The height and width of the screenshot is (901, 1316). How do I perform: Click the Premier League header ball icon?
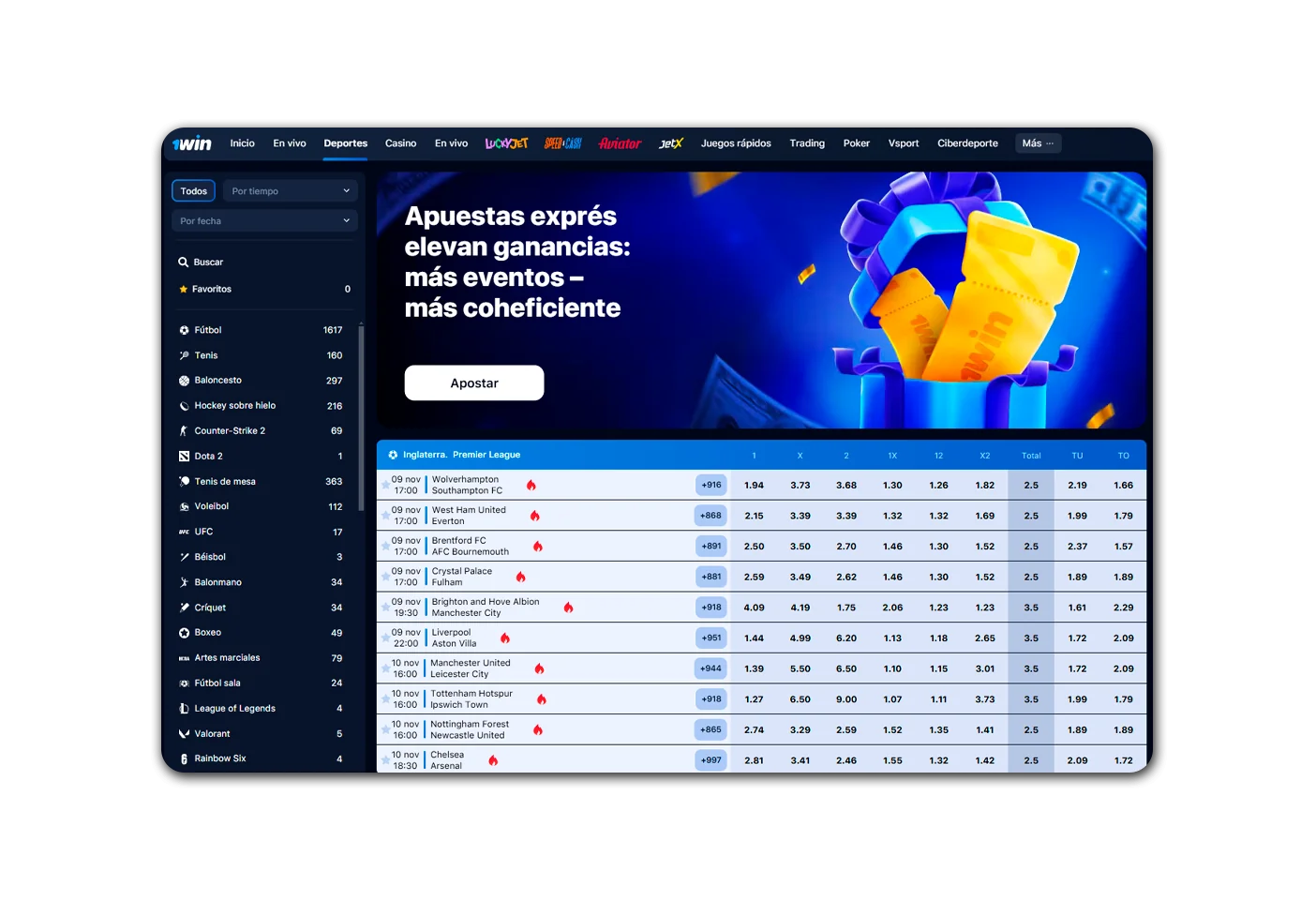393,455
